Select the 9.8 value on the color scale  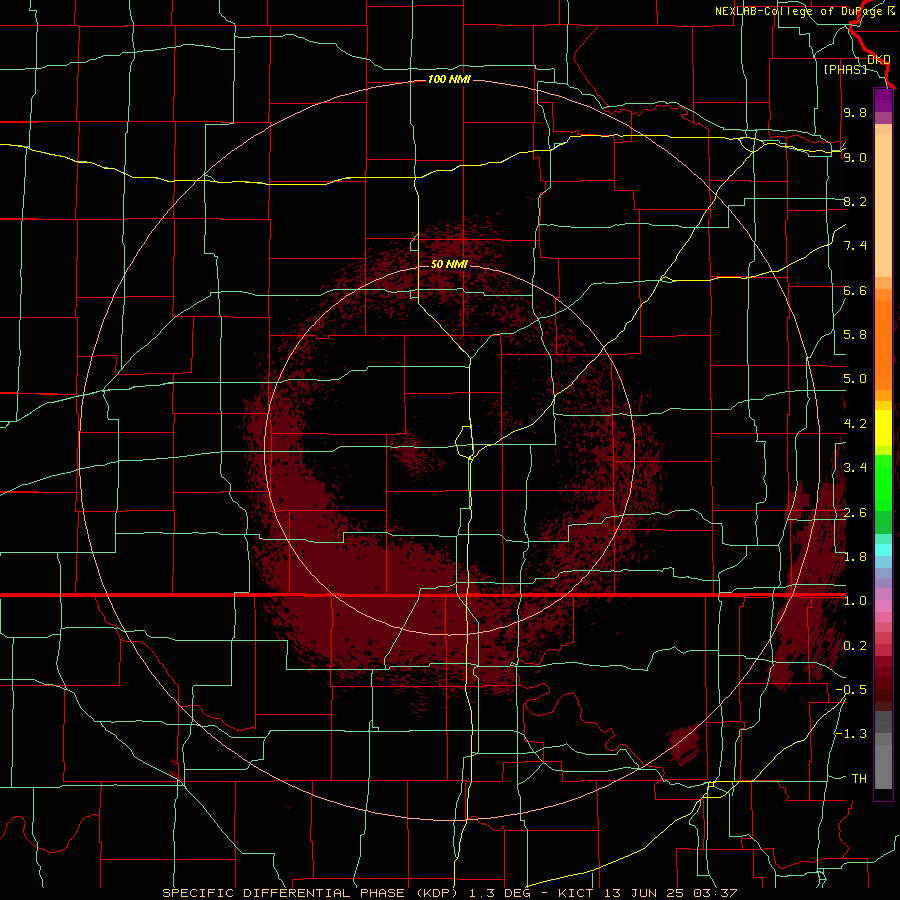pos(855,112)
